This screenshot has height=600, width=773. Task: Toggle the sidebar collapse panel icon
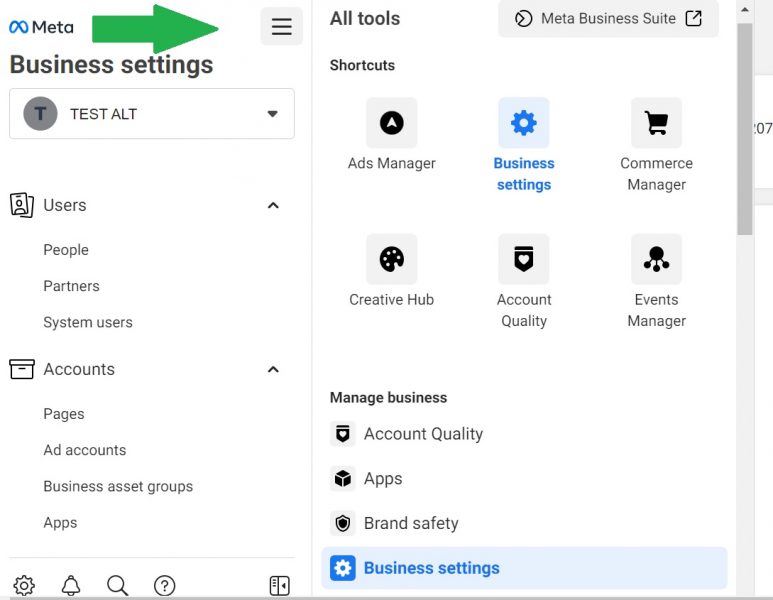coord(280,586)
